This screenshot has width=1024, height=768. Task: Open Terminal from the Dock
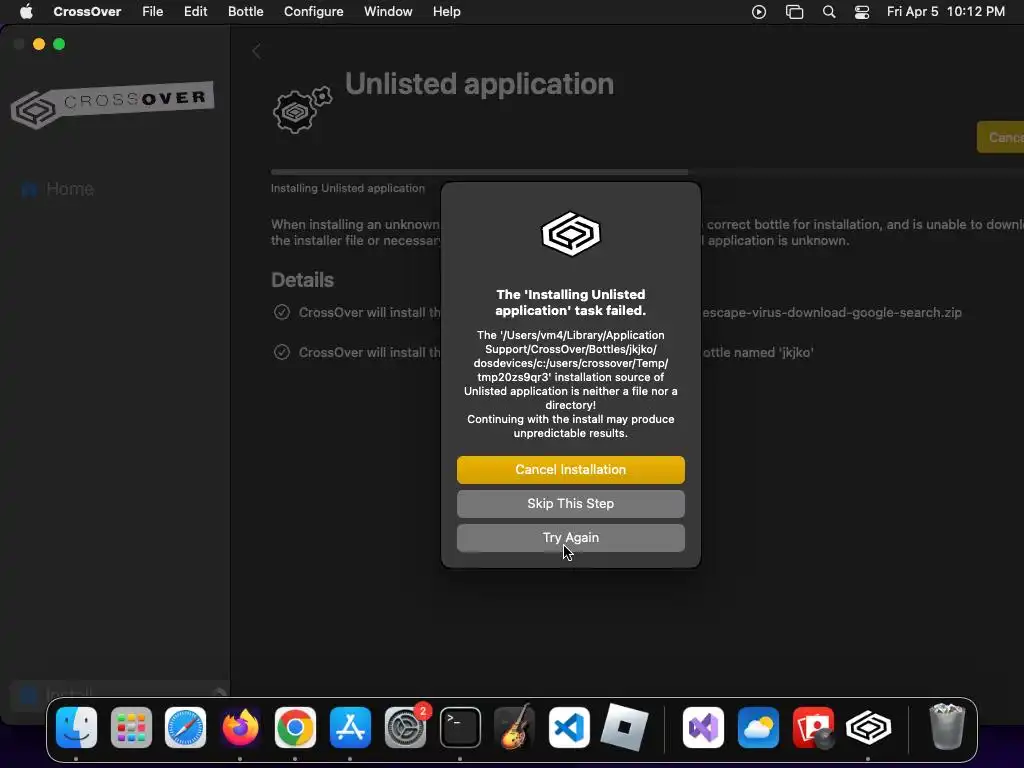[460, 727]
